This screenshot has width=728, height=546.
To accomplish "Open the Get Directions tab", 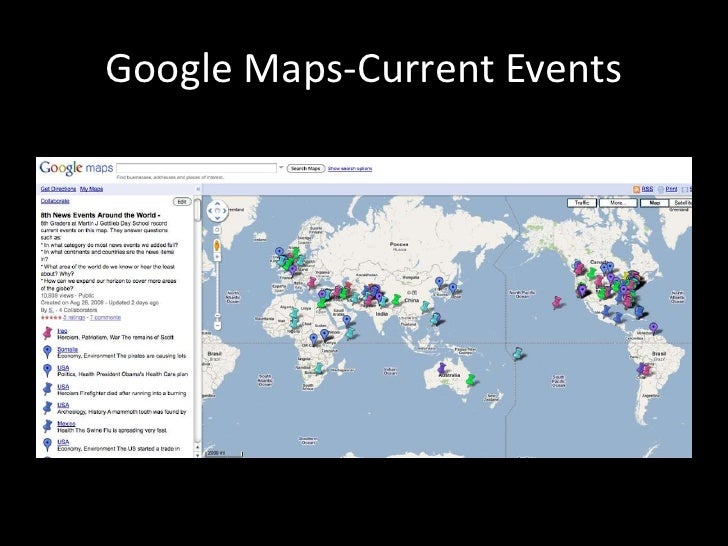I will point(58,189).
